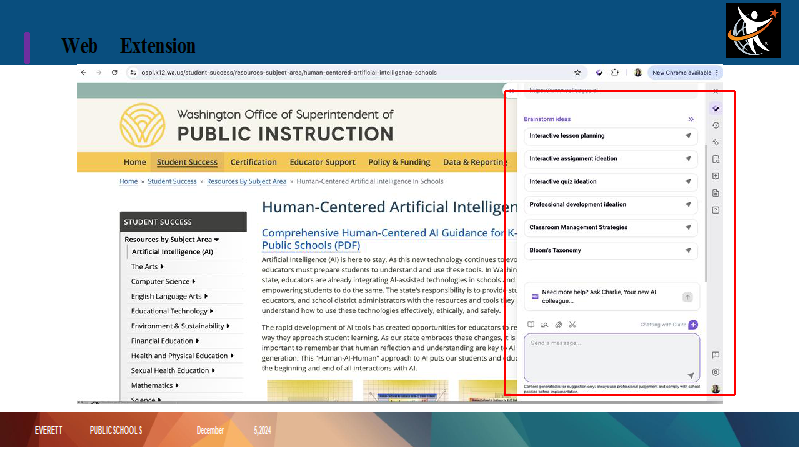Image resolution: width=800 pixels, height=450 pixels.
Task: Open the history clock icon in sidebar
Action: (x=716, y=126)
